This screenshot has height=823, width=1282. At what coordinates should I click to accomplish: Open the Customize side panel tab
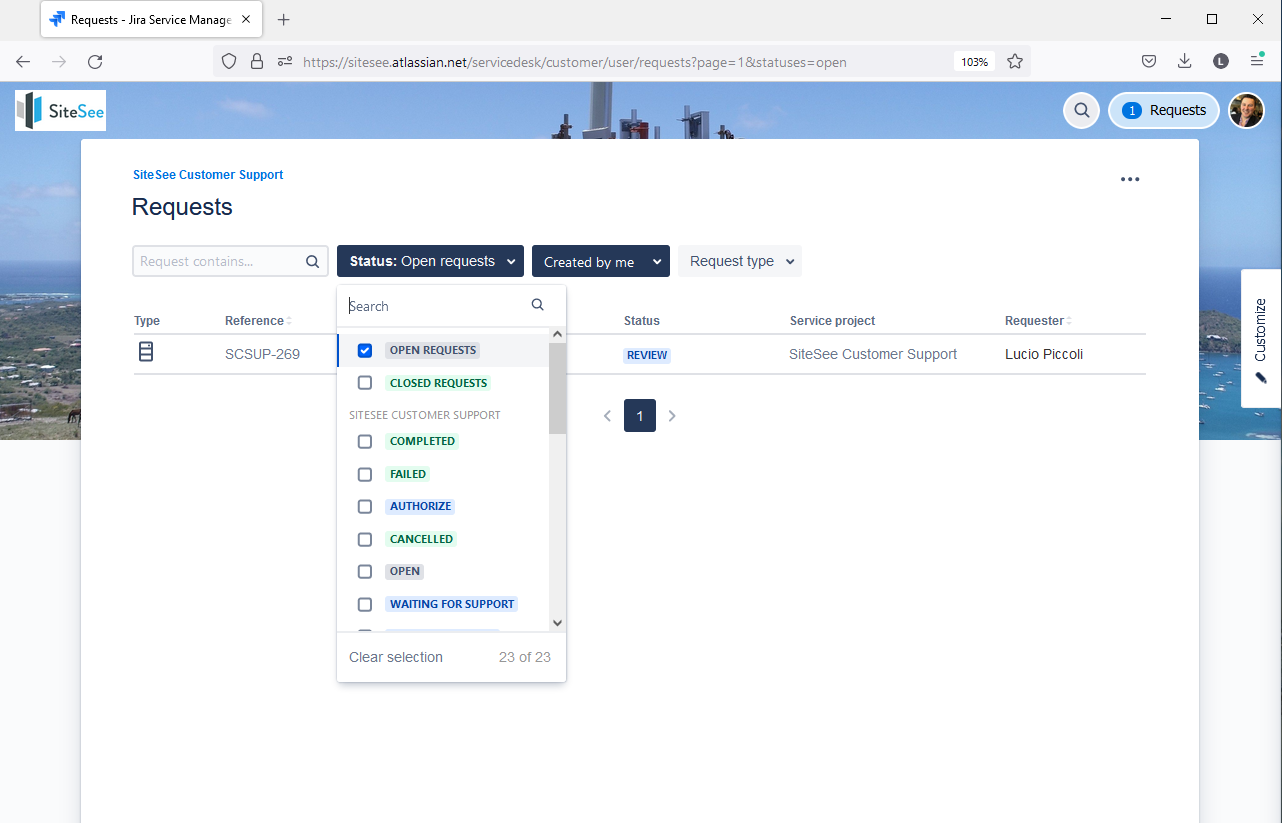(1261, 338)
